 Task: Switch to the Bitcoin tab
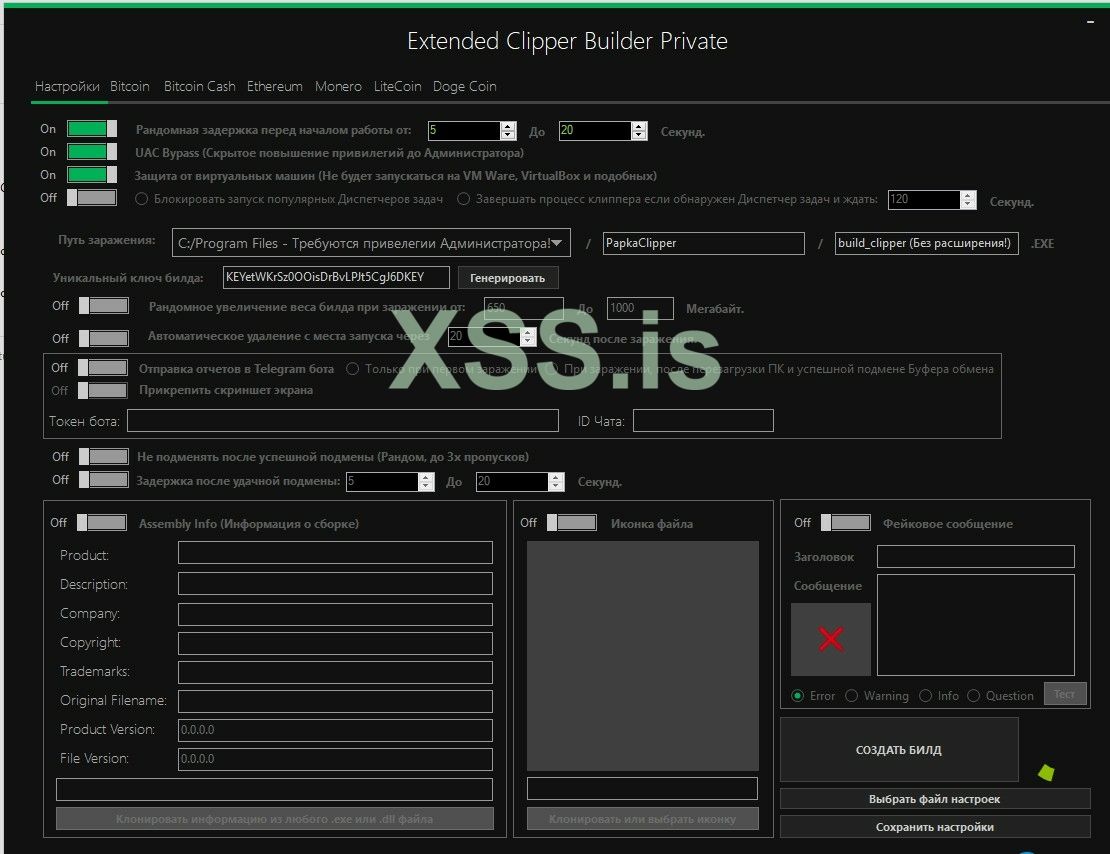coord(130,87)
